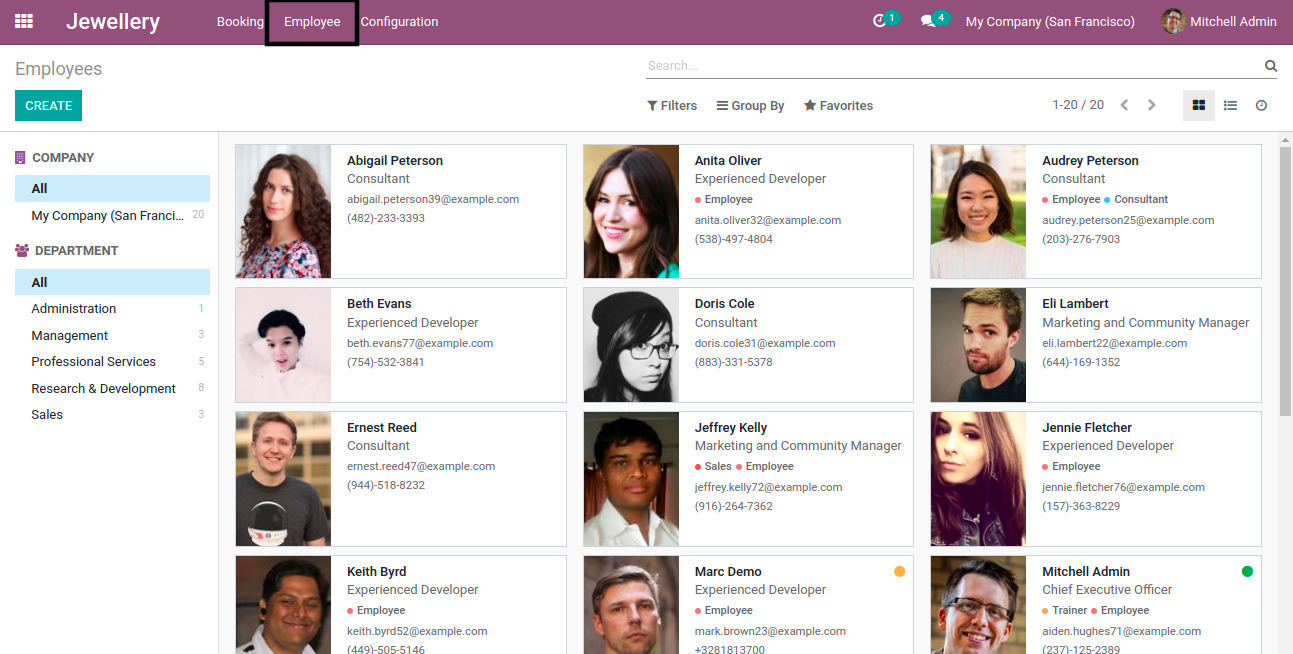This screenshot has height=654, width=1293.
Task: Switch to Kanban view
Action: 1199,105
